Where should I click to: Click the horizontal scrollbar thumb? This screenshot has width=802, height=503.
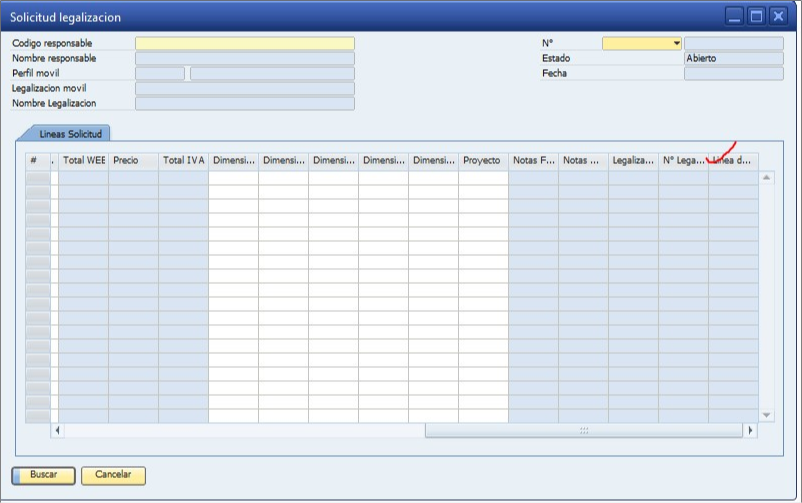[584, 430]
